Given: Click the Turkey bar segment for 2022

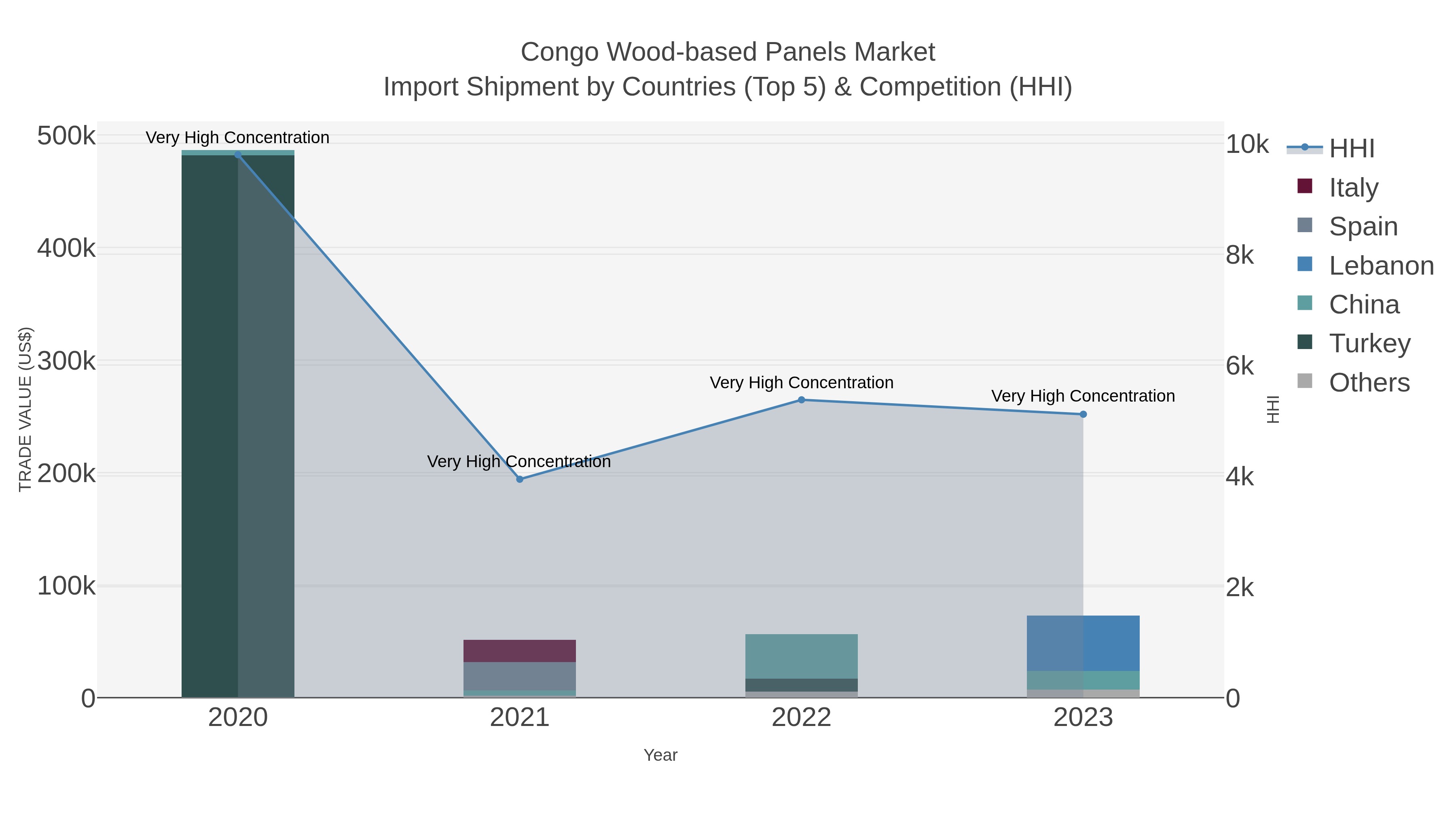Looking at the screenshot, I should pyautogui.click(x=802, y=685).
